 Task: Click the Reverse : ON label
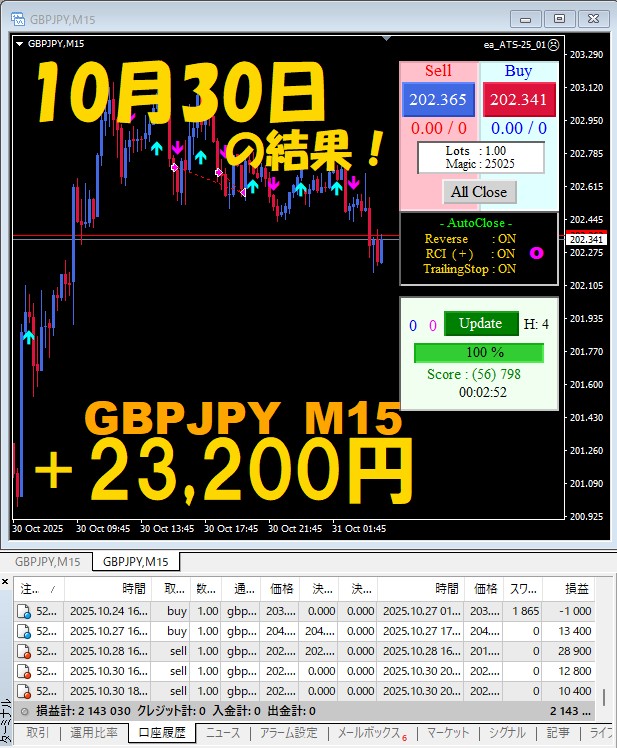[x=470, y=239]
